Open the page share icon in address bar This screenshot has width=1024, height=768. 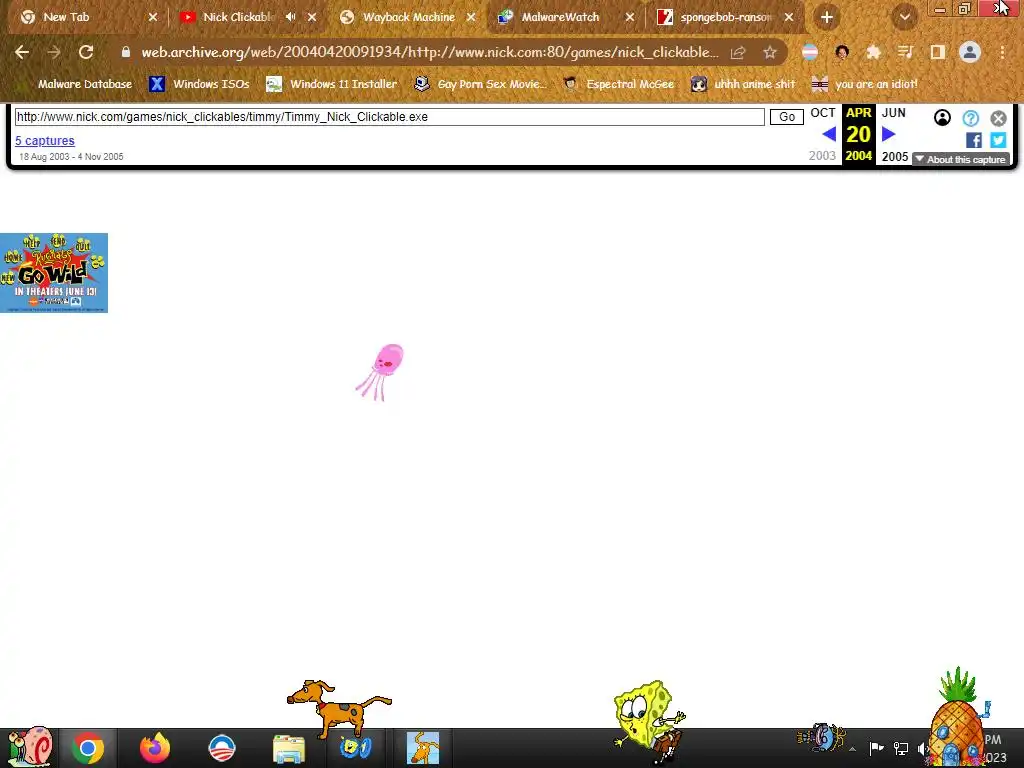738,52
